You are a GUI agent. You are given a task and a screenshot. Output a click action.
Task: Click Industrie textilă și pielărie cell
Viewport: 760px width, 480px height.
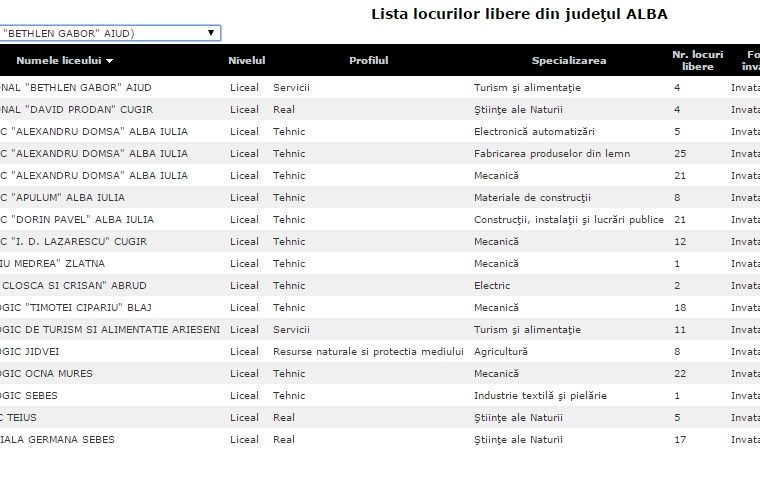[540, 396]
